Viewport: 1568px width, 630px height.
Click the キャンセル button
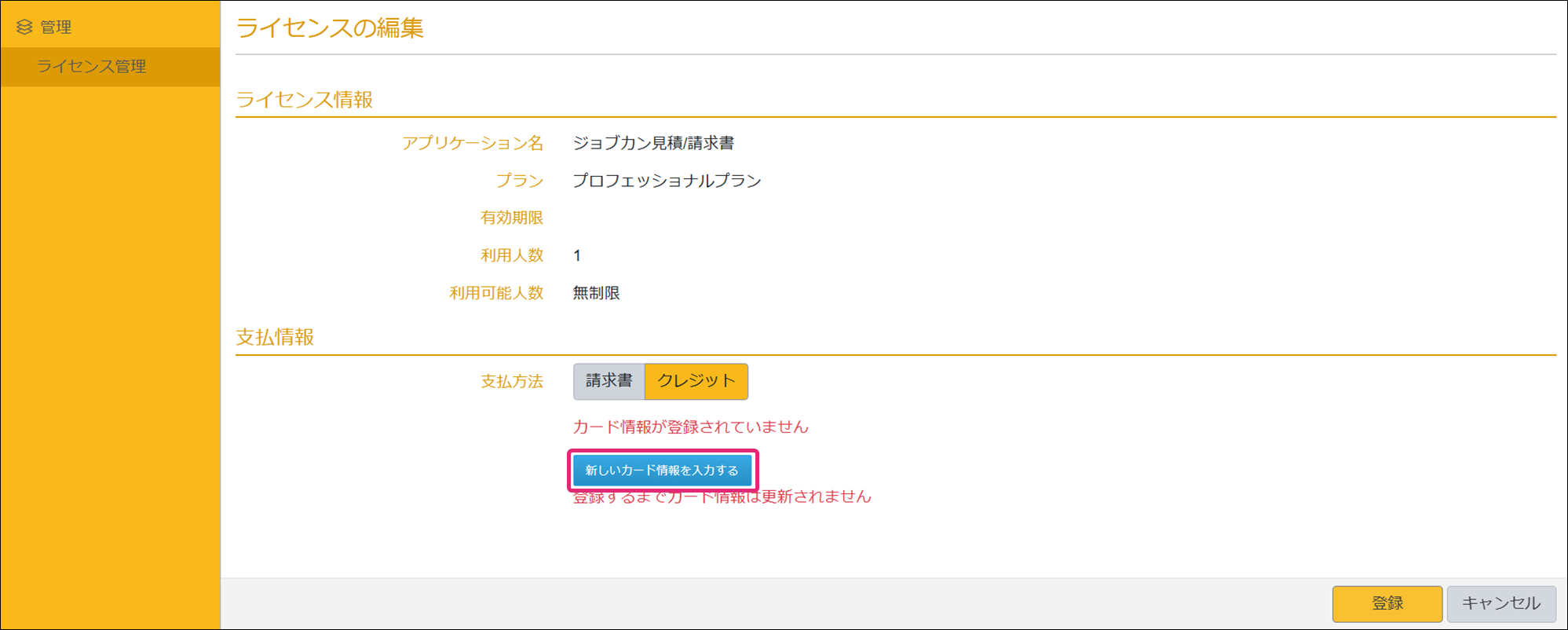1500,603
